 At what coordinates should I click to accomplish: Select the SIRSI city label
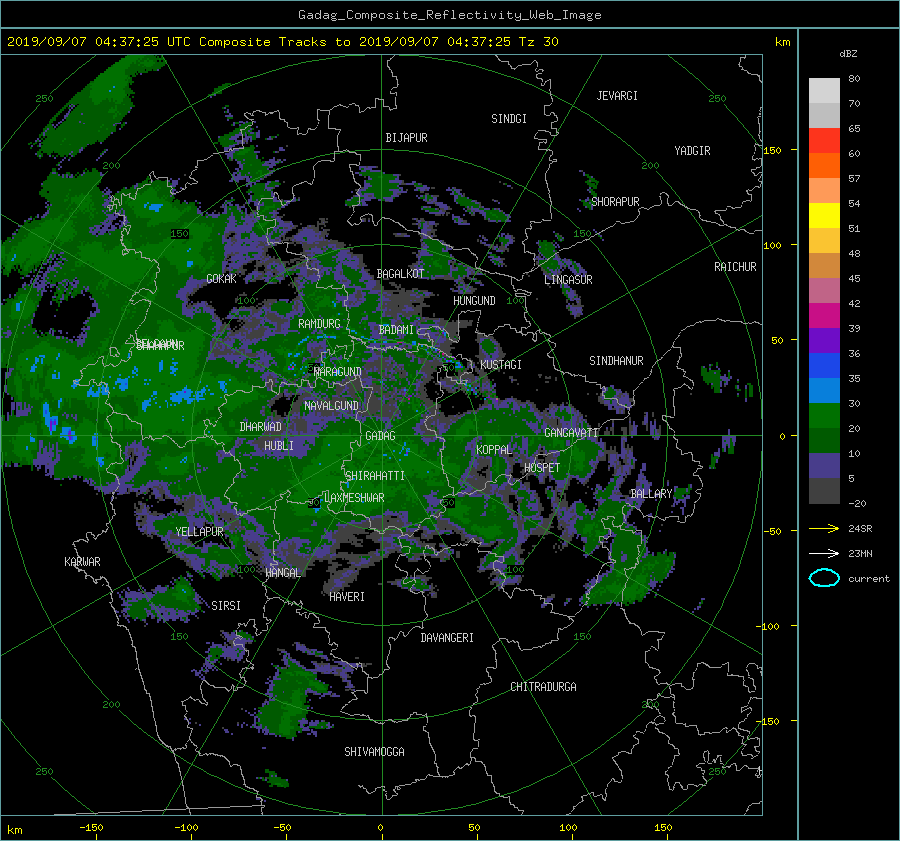(226, 606)
